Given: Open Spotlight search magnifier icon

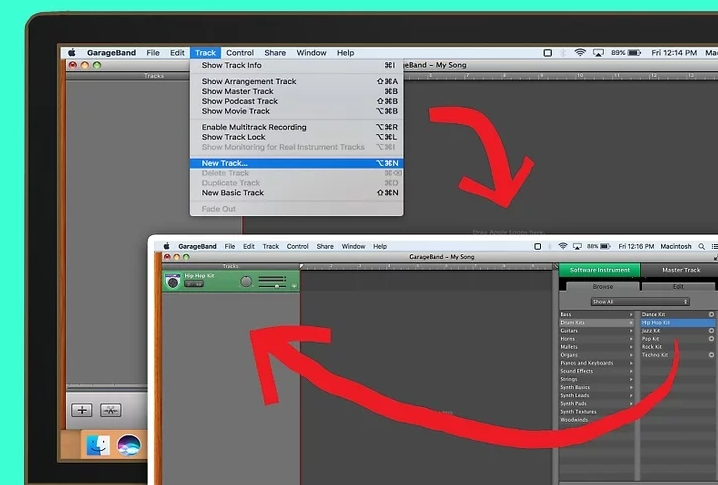Looking at the screenshot, I should click(x=701, y=246).
